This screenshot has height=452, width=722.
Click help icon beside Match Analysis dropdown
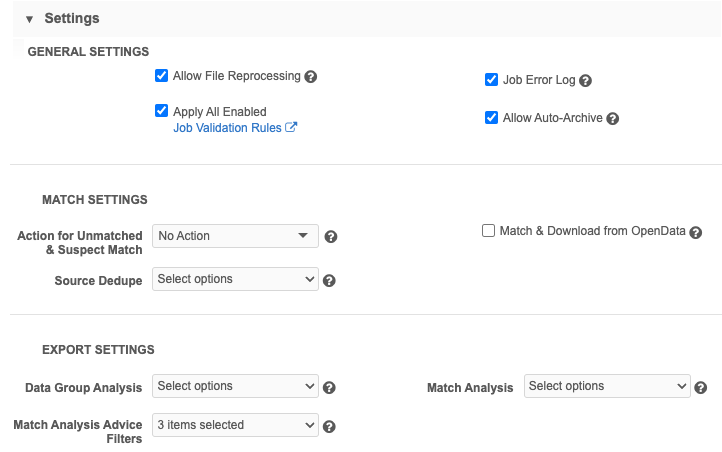point(701,388)
